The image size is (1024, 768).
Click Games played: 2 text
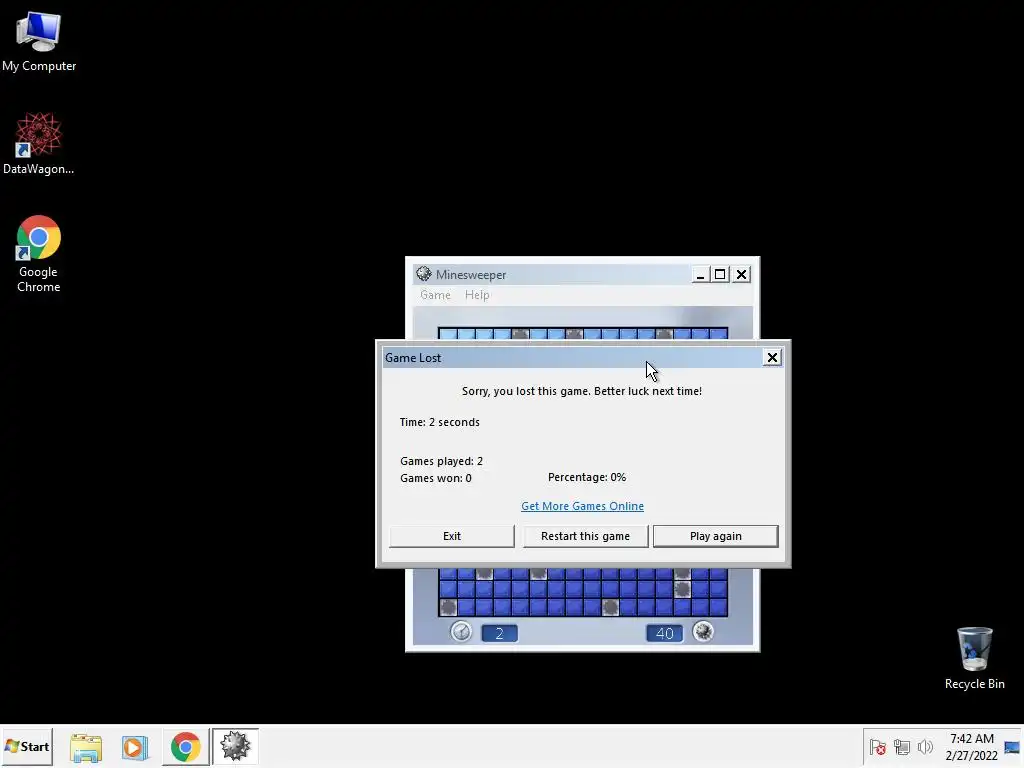(441, 461)
